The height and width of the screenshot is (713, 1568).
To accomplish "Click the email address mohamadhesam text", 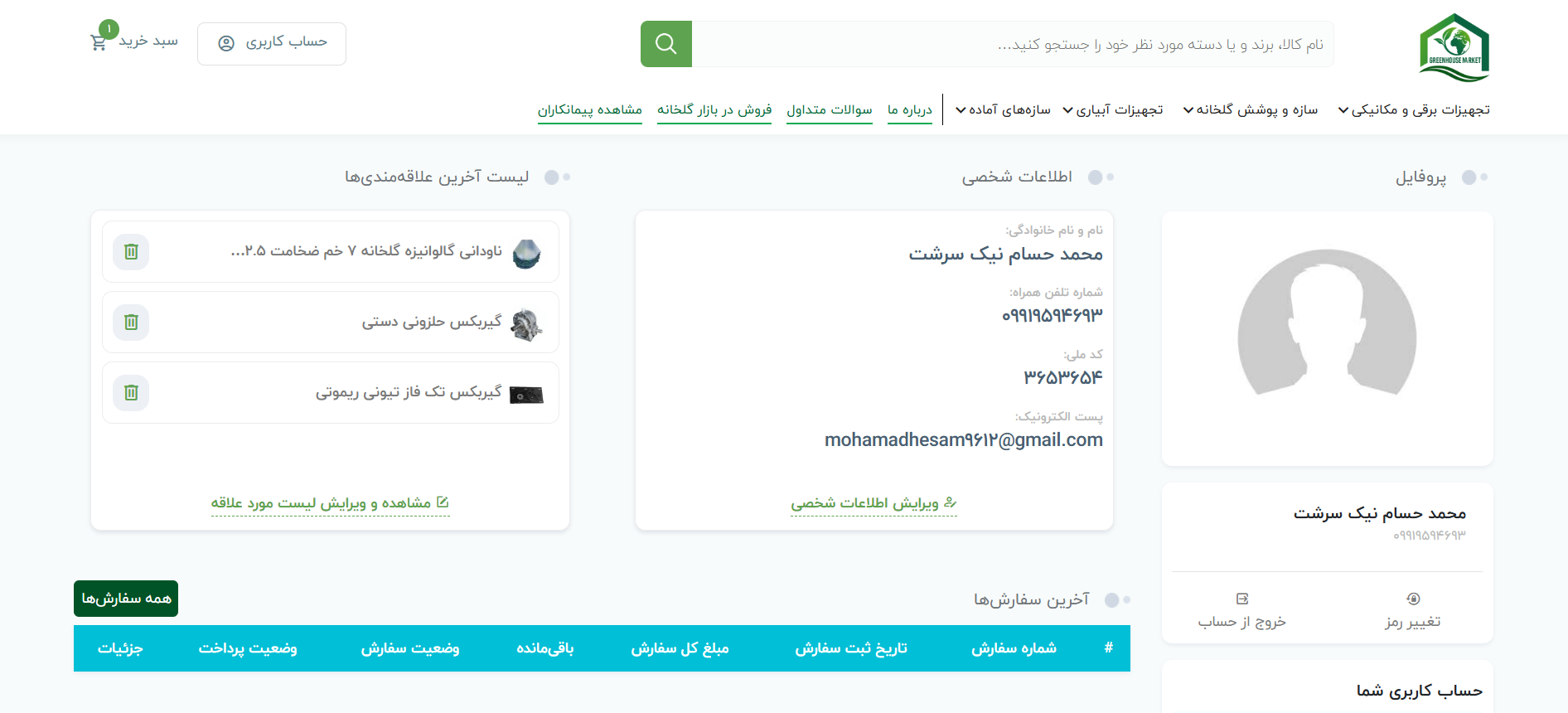I will coord(964,439).
